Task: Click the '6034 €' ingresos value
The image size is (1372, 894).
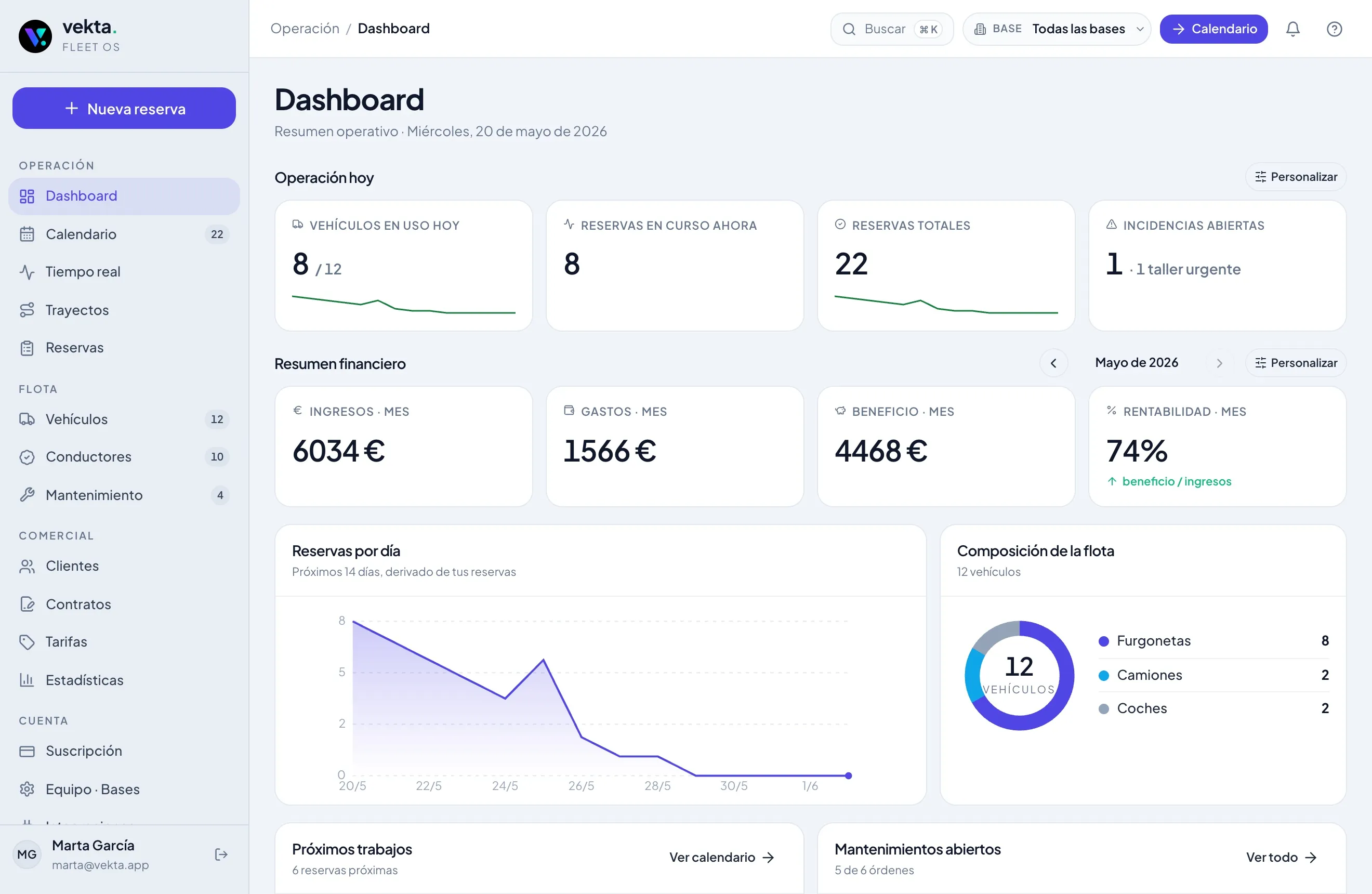Action: pos(338,451)
